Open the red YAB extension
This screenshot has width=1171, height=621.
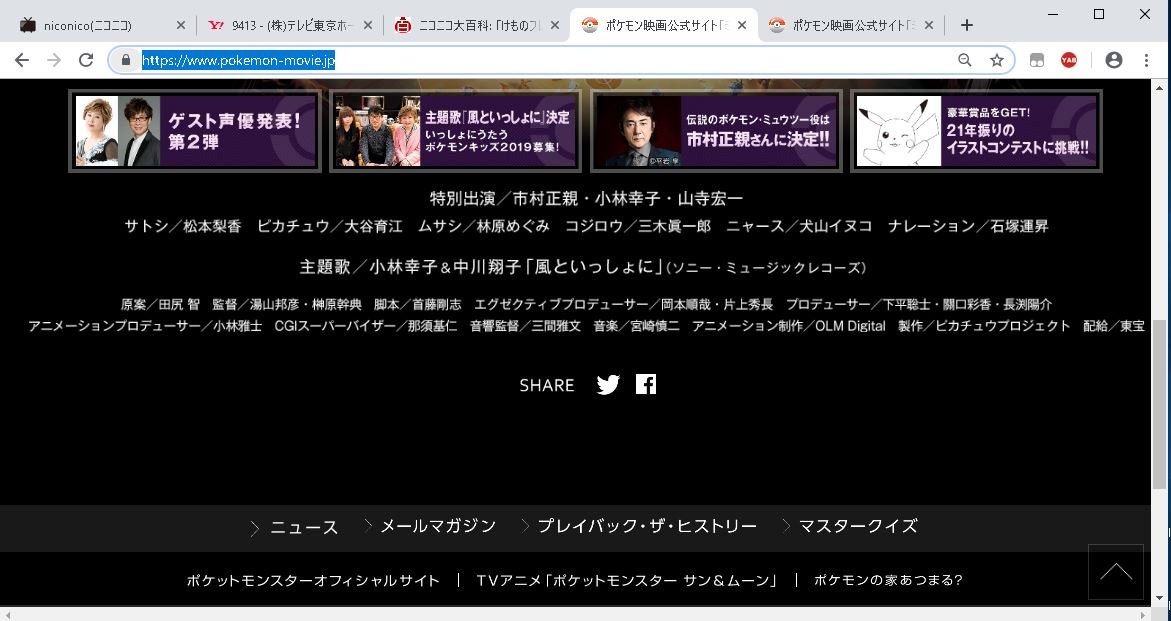[1069, 60]
